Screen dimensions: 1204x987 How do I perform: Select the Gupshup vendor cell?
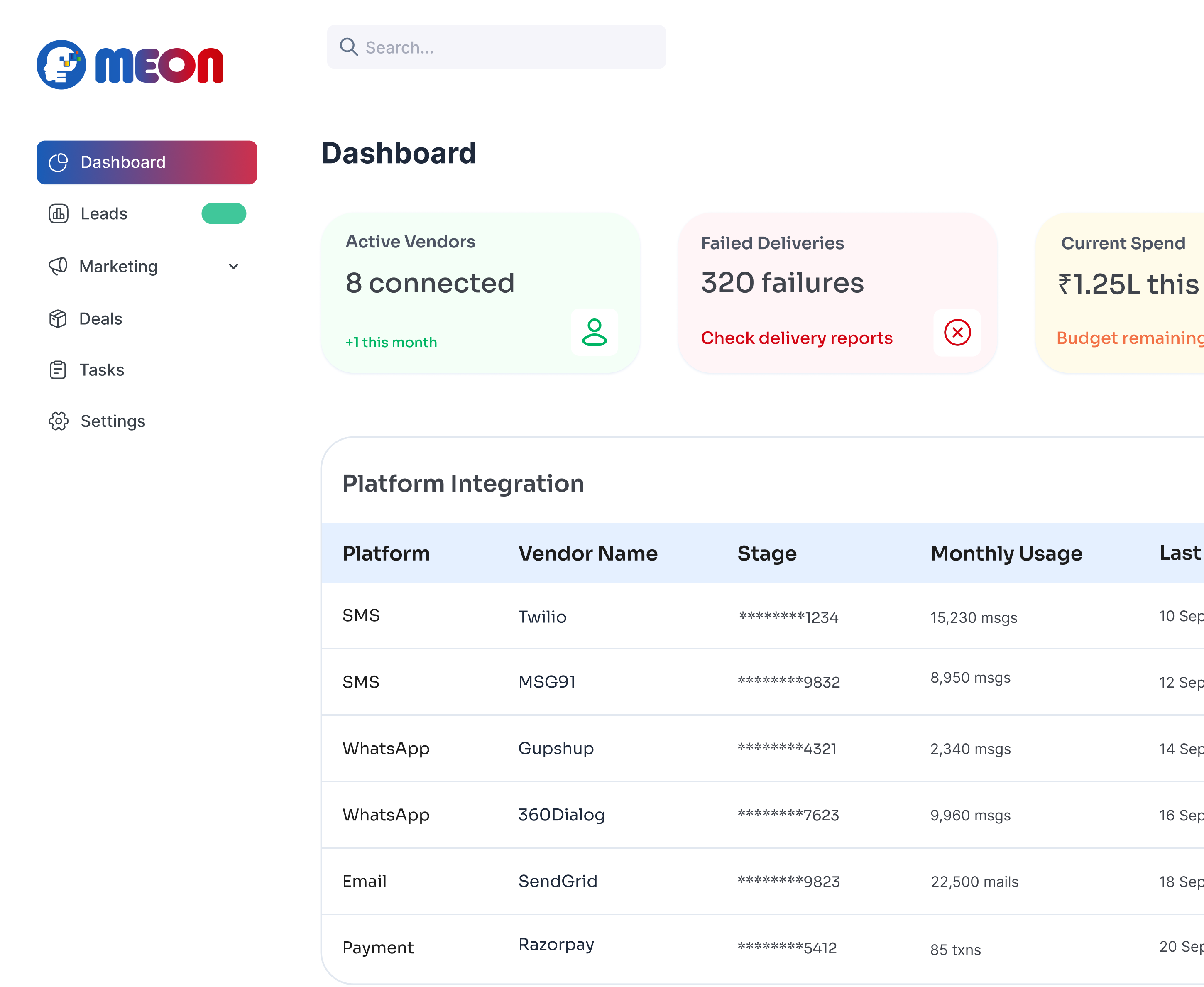click(556, 749)
